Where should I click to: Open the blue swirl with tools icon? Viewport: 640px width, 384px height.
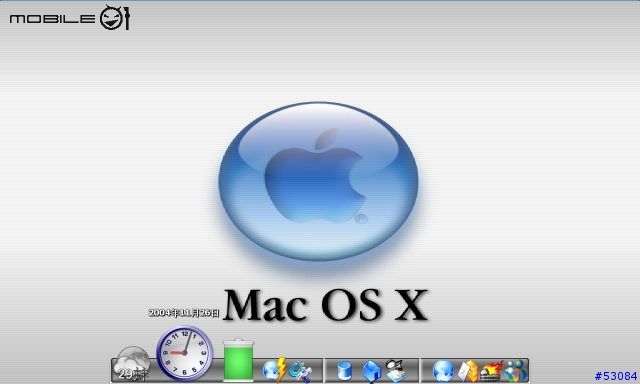tap(300, 371)
